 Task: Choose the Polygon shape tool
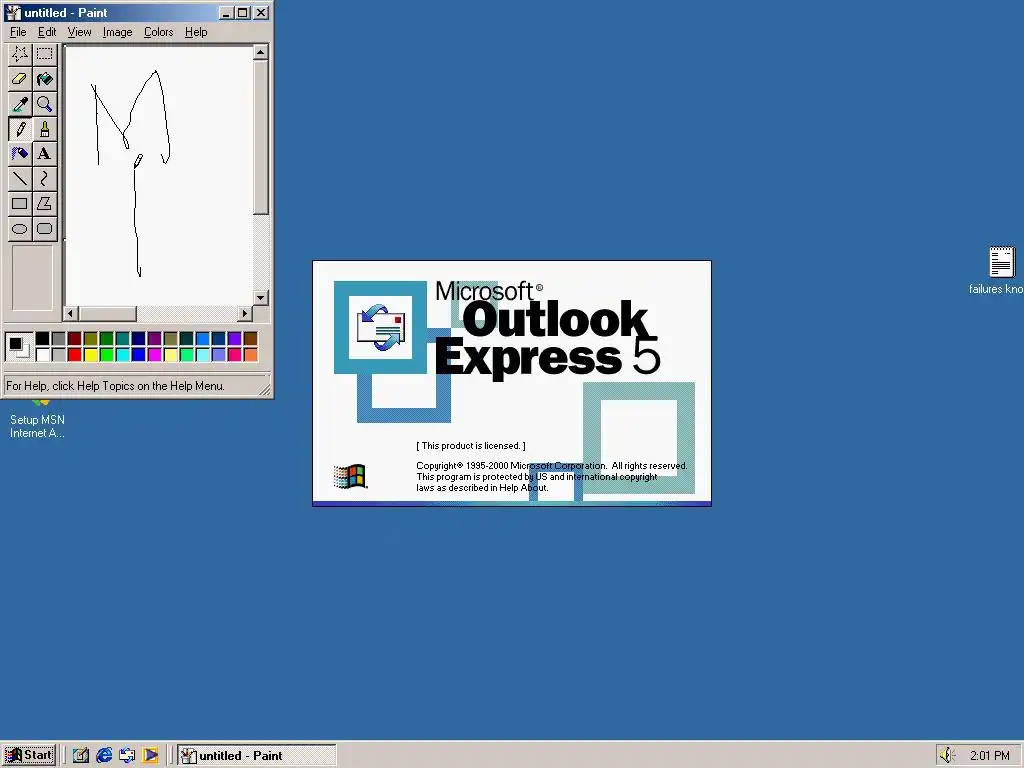pos(44,203)
